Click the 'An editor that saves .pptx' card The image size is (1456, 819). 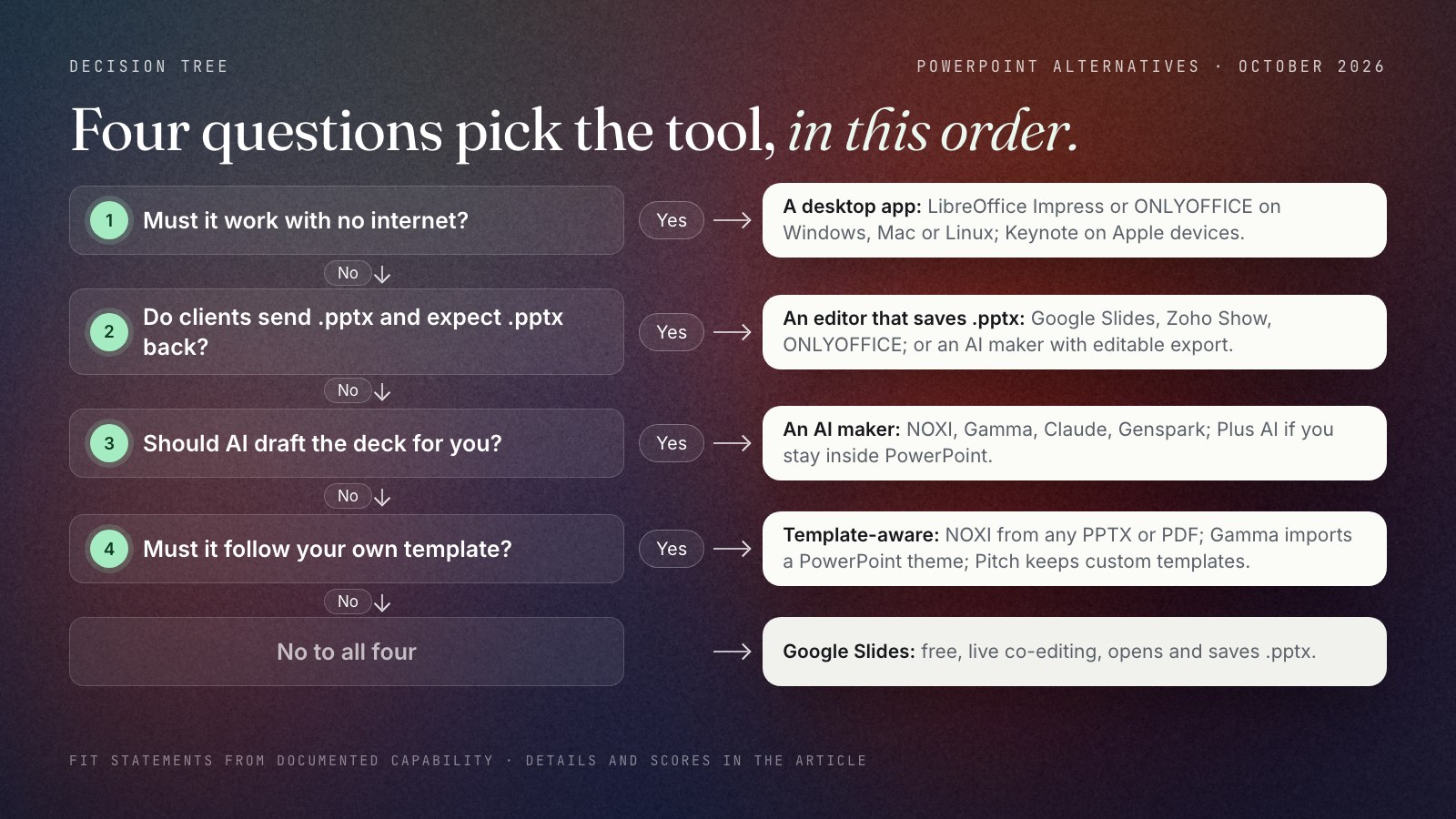pyautogui.click(x=1075, y=332)
